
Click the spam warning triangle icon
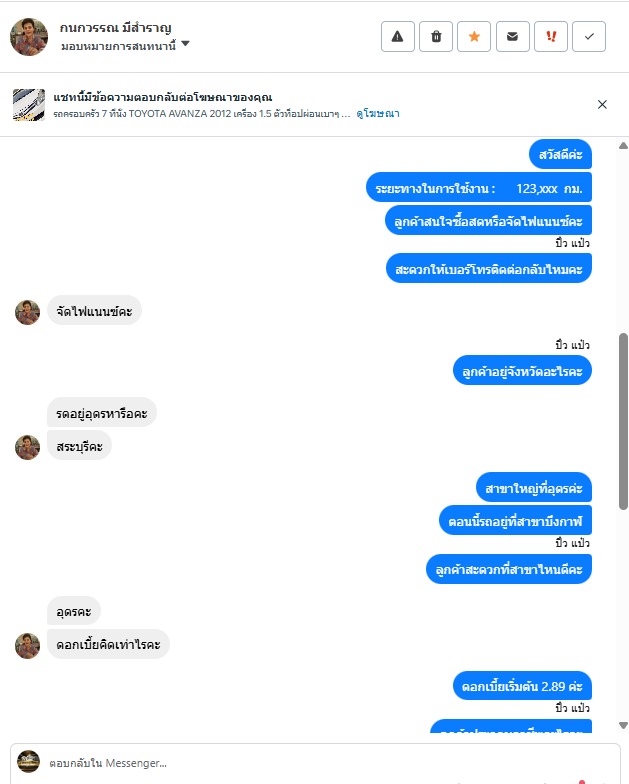(x=398, y=36)
